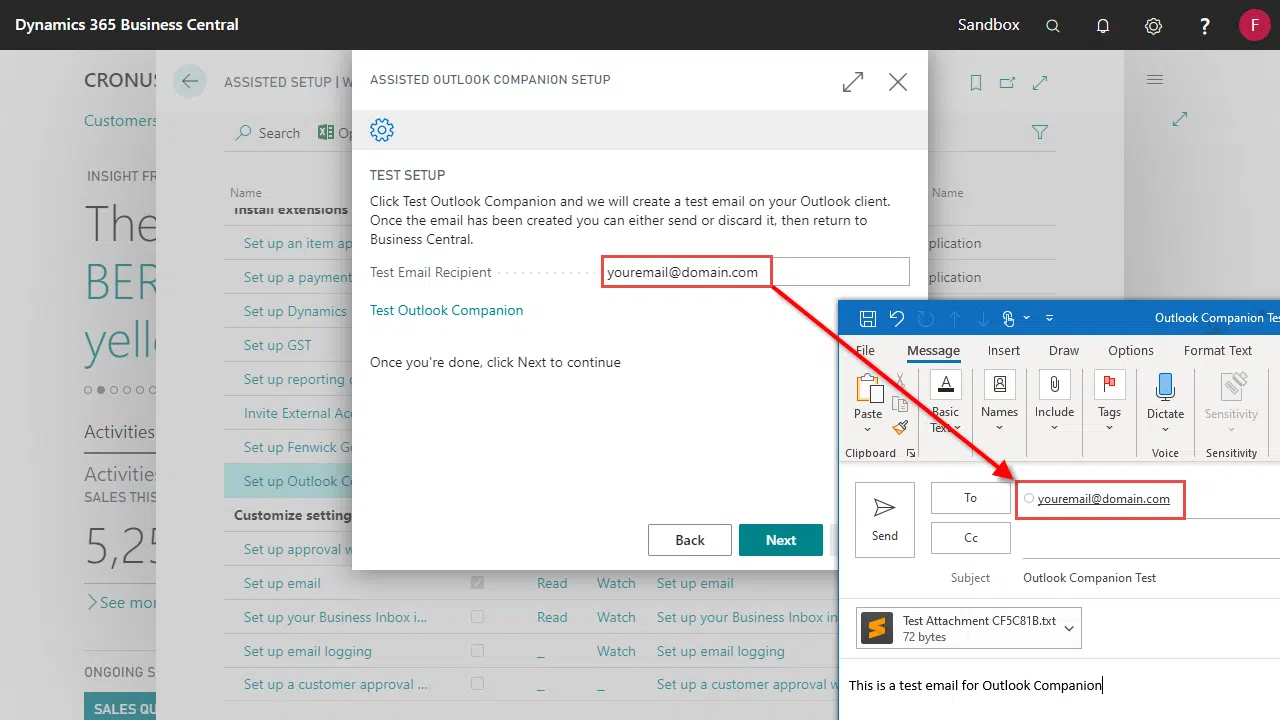Click the Outlook save icon
The width and height of the screenshot is (1280, 720).
click(868, 318)
